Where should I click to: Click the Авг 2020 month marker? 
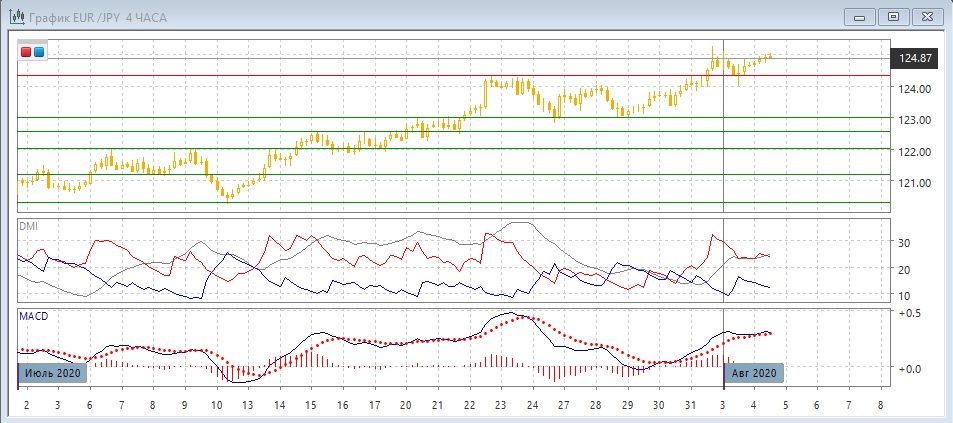(754, 373)
